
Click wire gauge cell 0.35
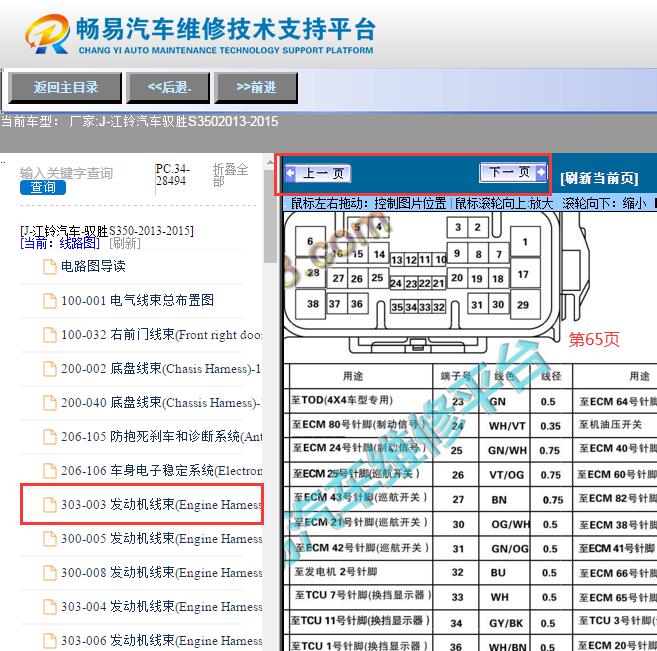coord(551,426)
